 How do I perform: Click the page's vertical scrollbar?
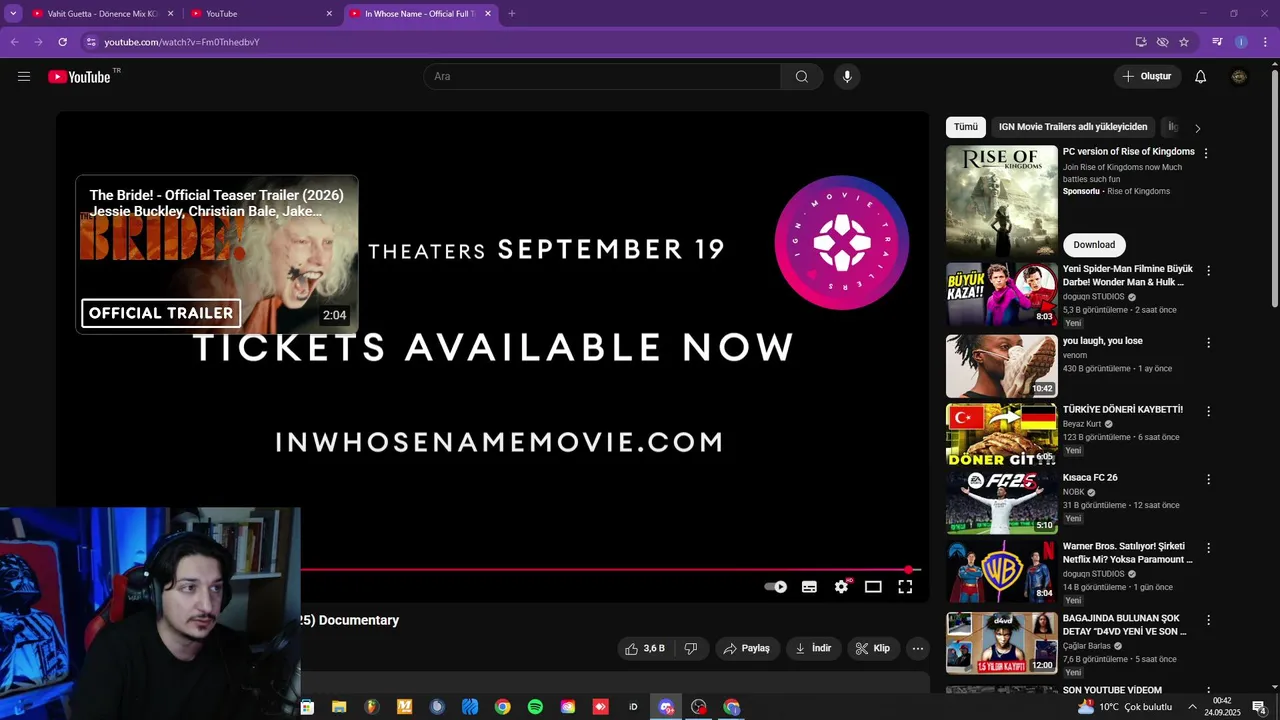1274,186
